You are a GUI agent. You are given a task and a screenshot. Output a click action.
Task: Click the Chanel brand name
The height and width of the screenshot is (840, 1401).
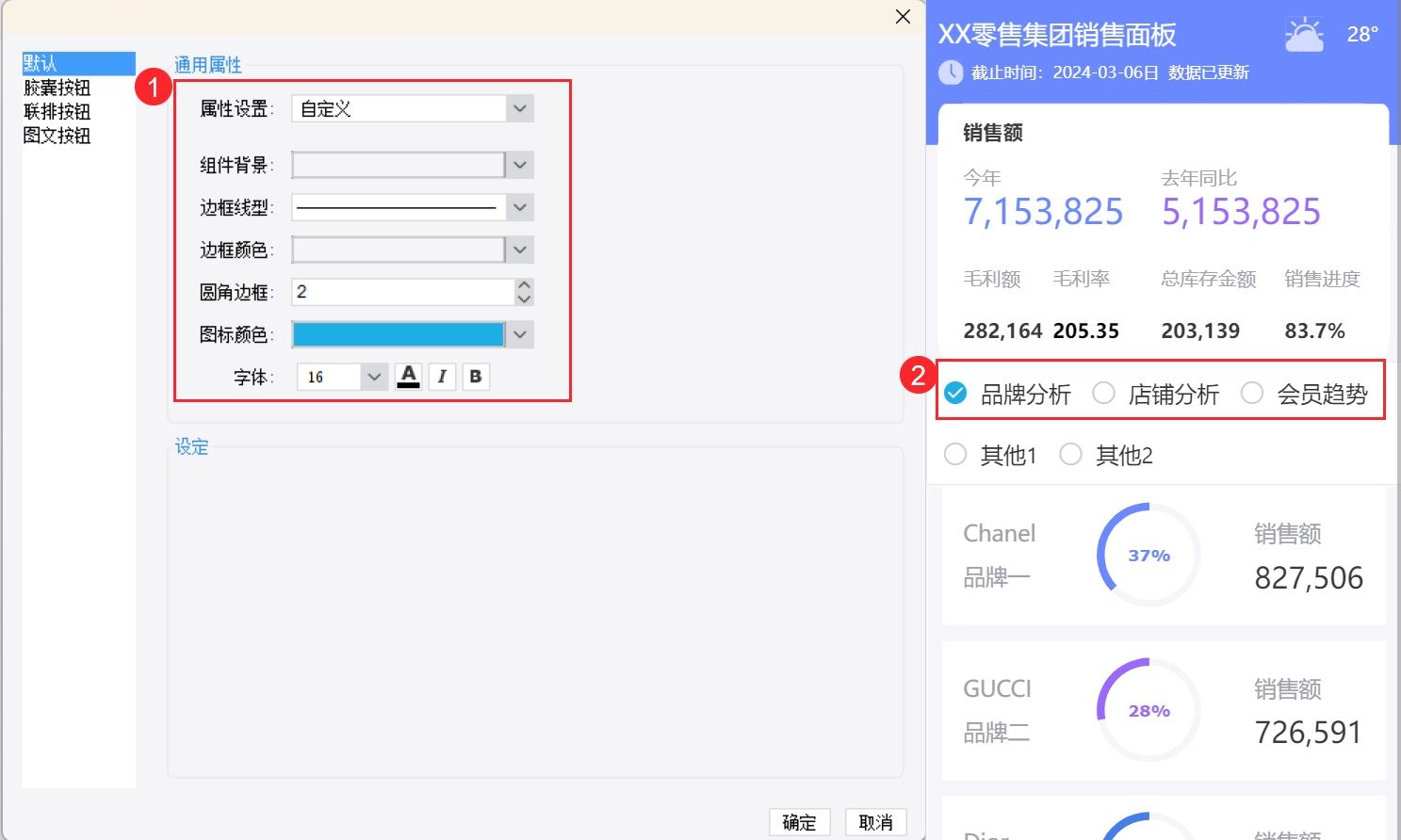coord(1000,533)
